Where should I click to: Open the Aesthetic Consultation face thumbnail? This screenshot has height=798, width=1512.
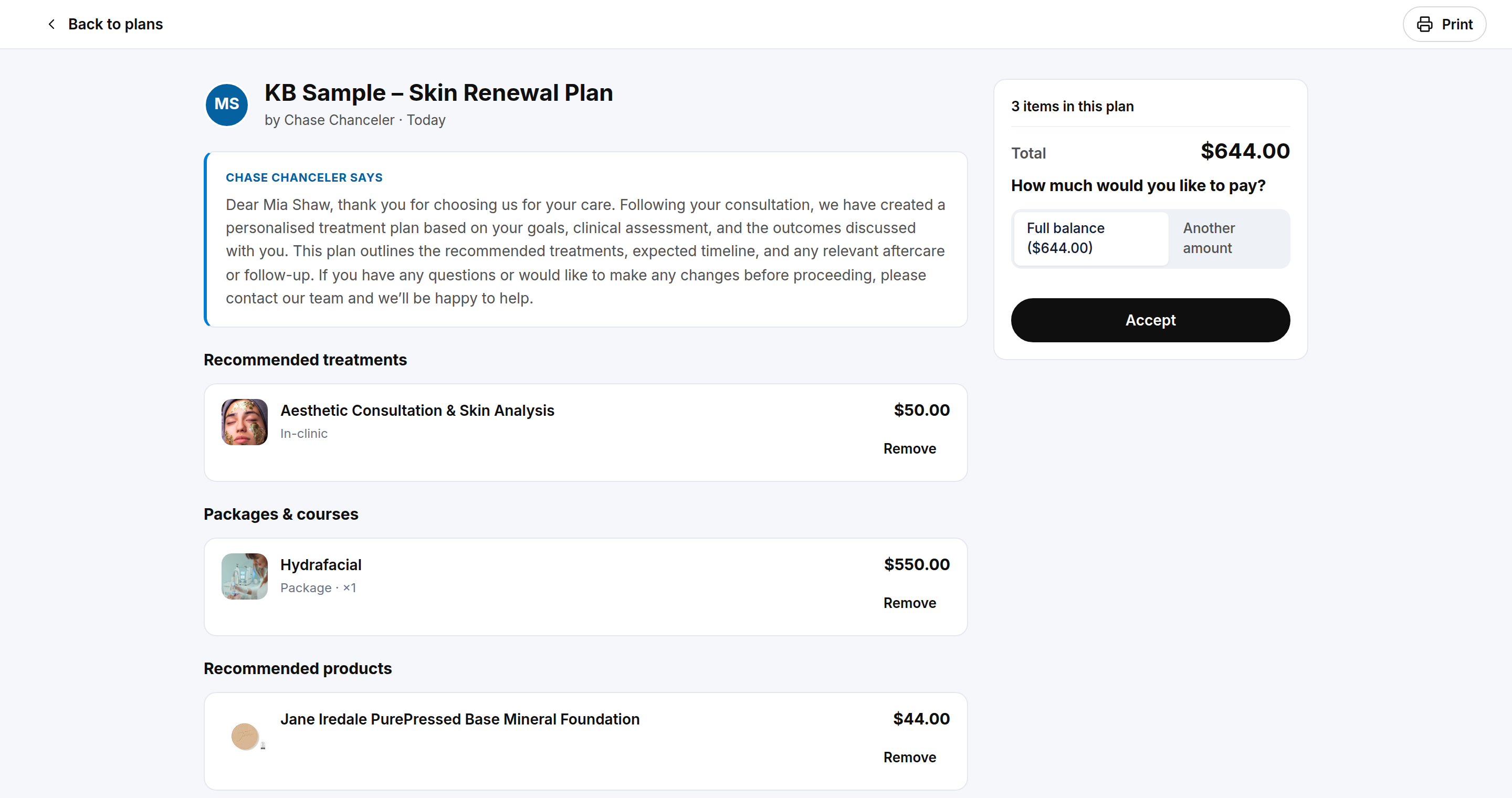pos(244,422)
